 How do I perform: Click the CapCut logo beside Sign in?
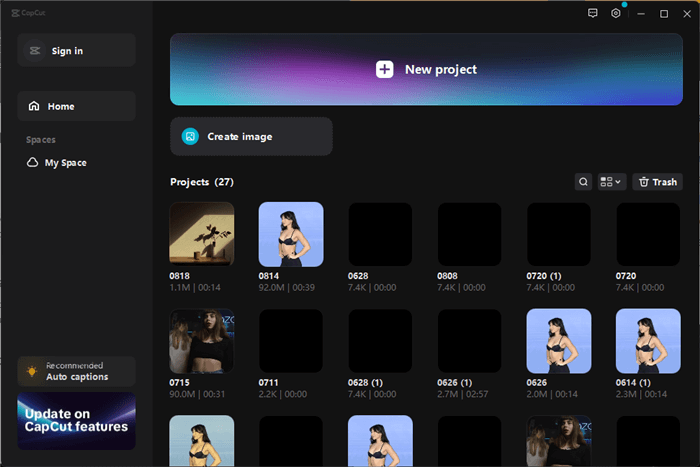35,51
